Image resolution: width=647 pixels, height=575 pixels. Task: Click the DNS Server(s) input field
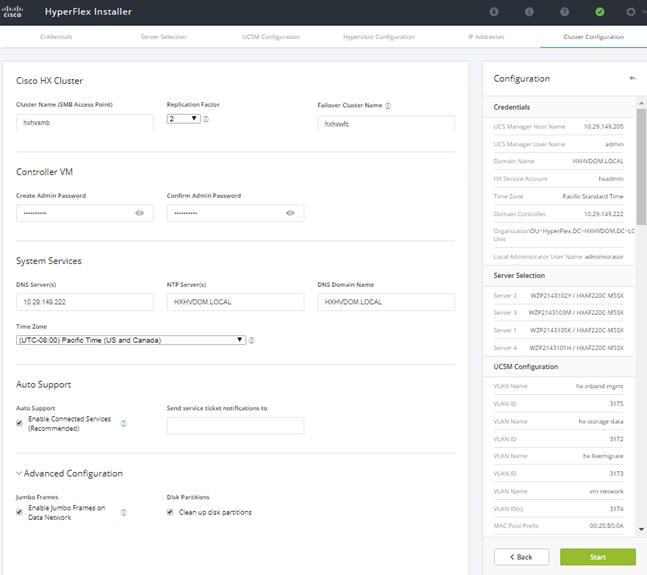coord(85,302)
